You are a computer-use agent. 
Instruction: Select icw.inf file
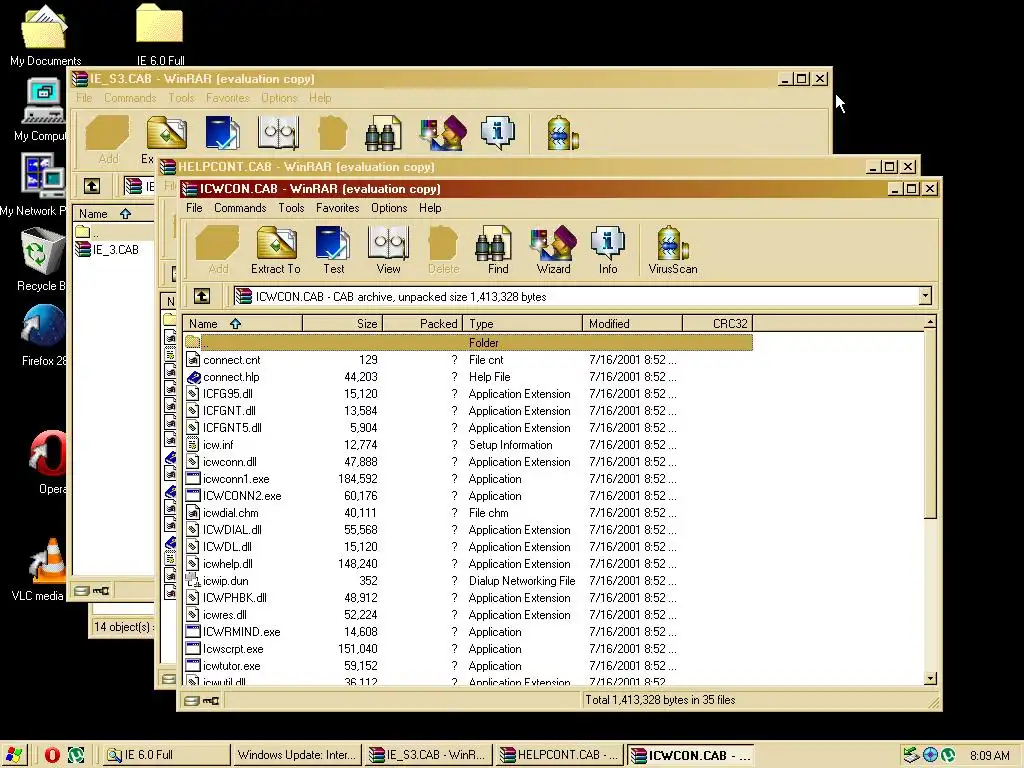tap(468, 445)
